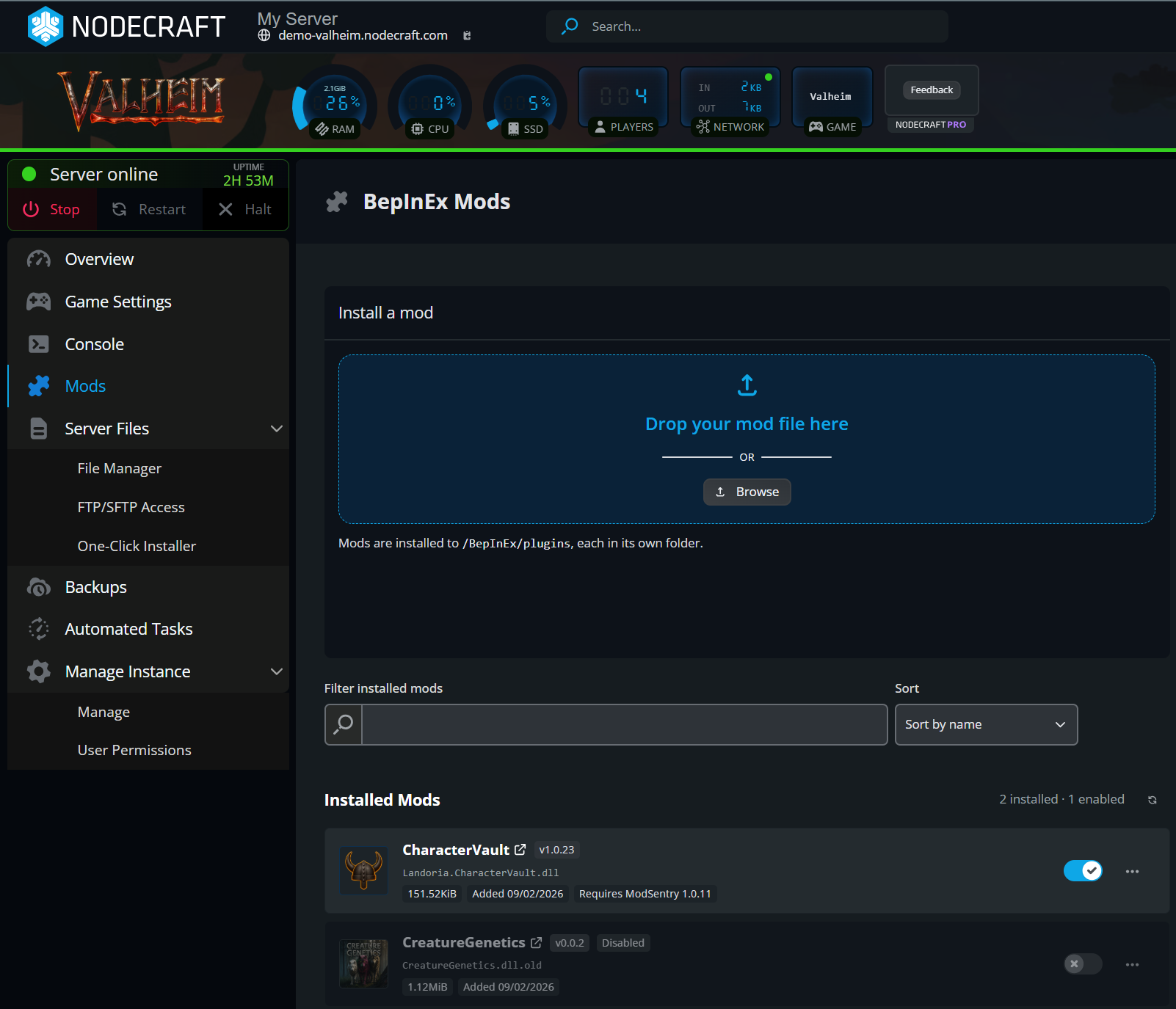The image size is (1176, 1009).
Task: Enable the CreatureGenetics mod toggle
Action: click(1083, 964)
